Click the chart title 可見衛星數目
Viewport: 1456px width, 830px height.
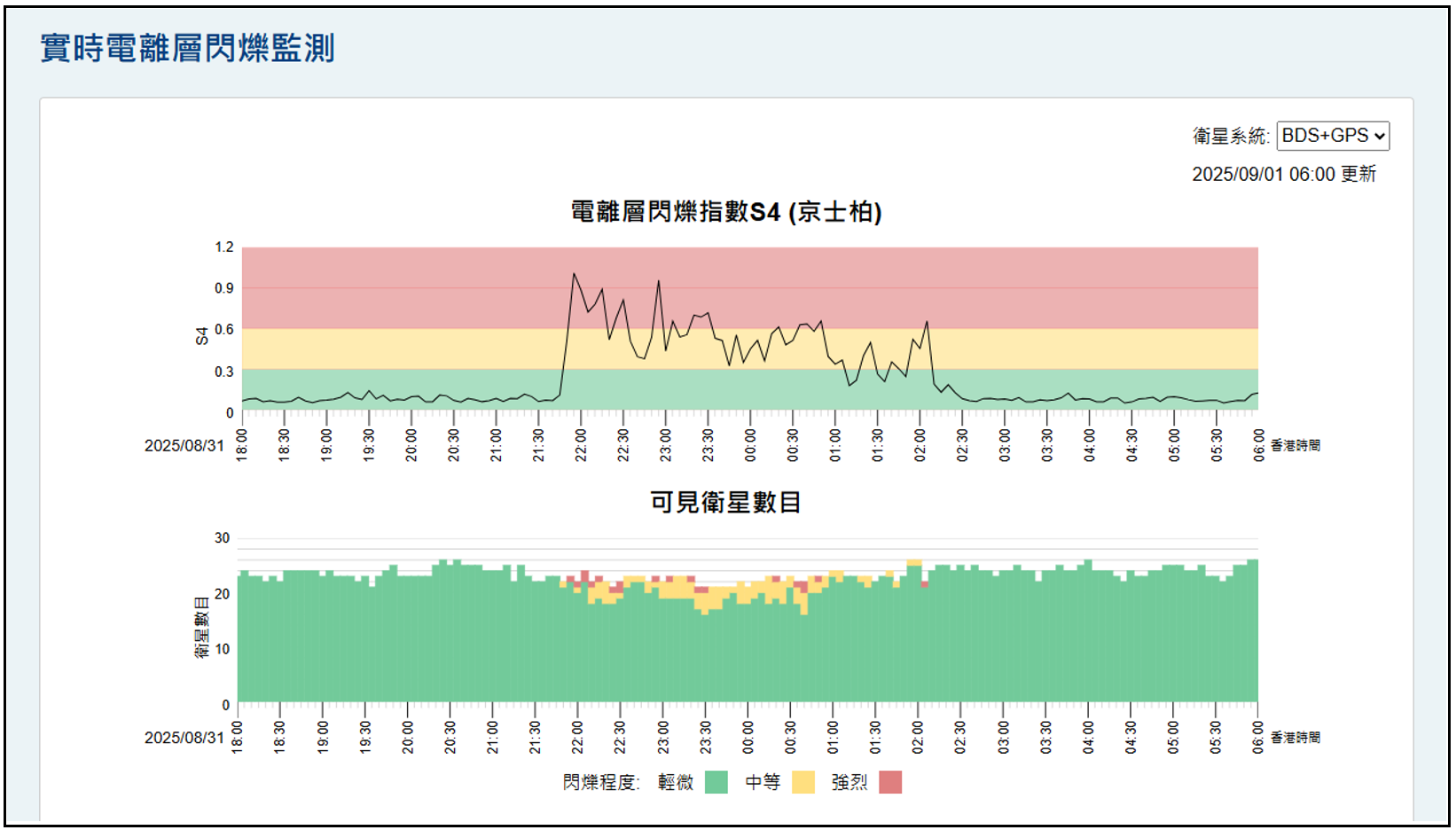click(726, 502)
